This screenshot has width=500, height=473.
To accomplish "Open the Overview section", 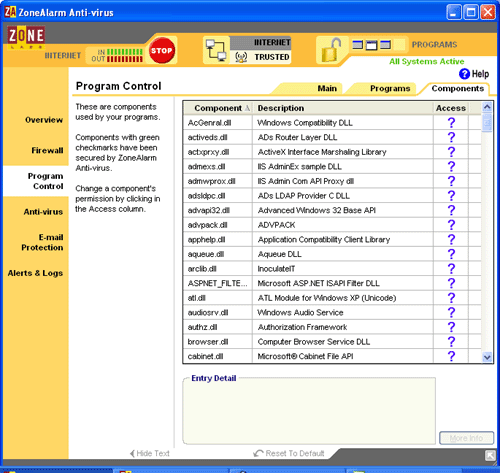I will pos(44,120).
